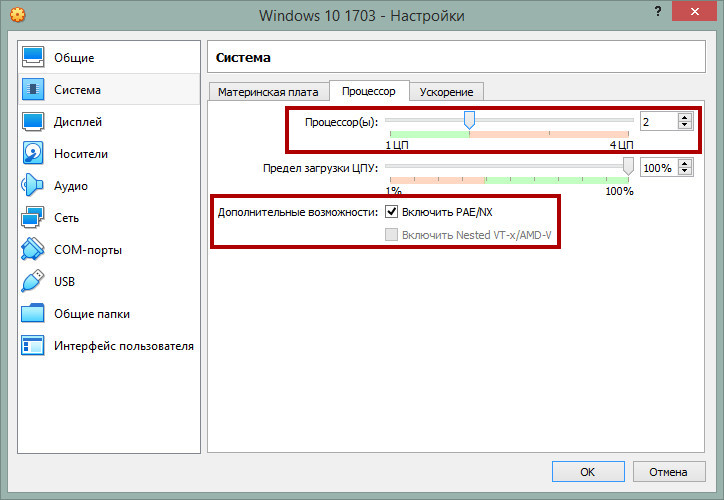Viewport: 724px width, 500px height.
Task: Open the Дисплей settings label
Action: (x=78, y=122)
